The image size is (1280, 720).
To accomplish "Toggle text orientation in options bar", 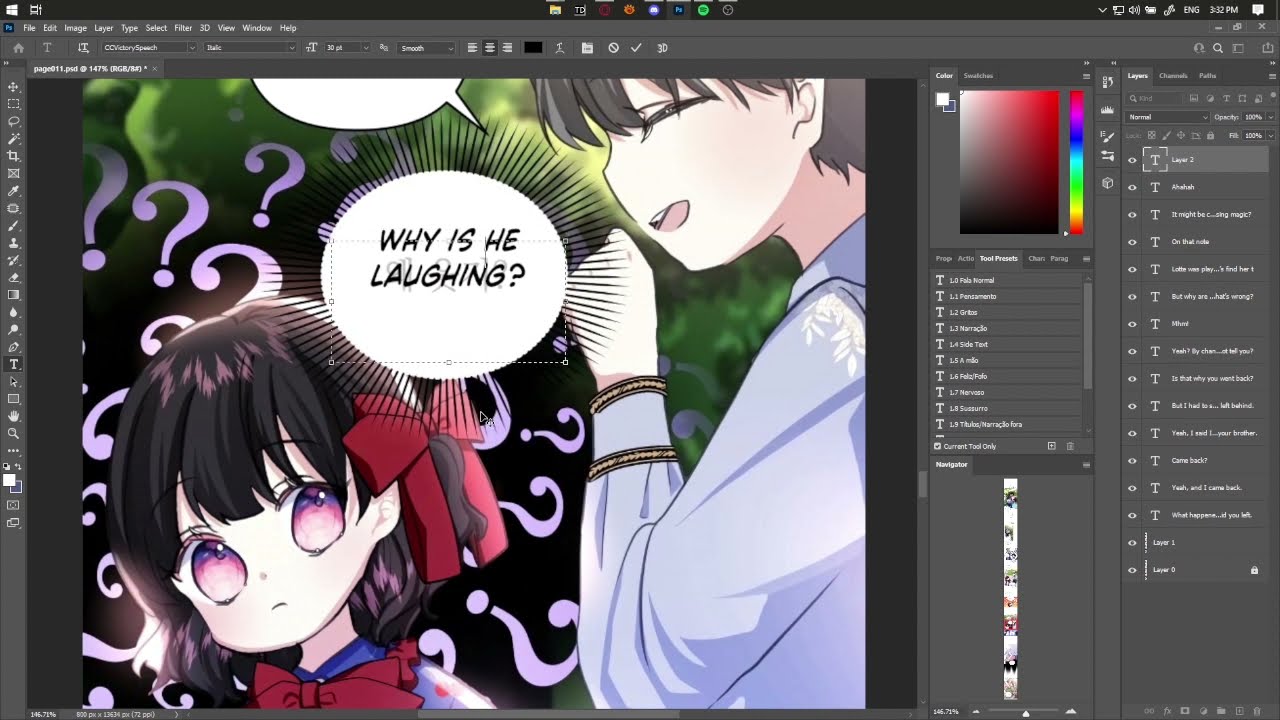I will tap(83, 48).
